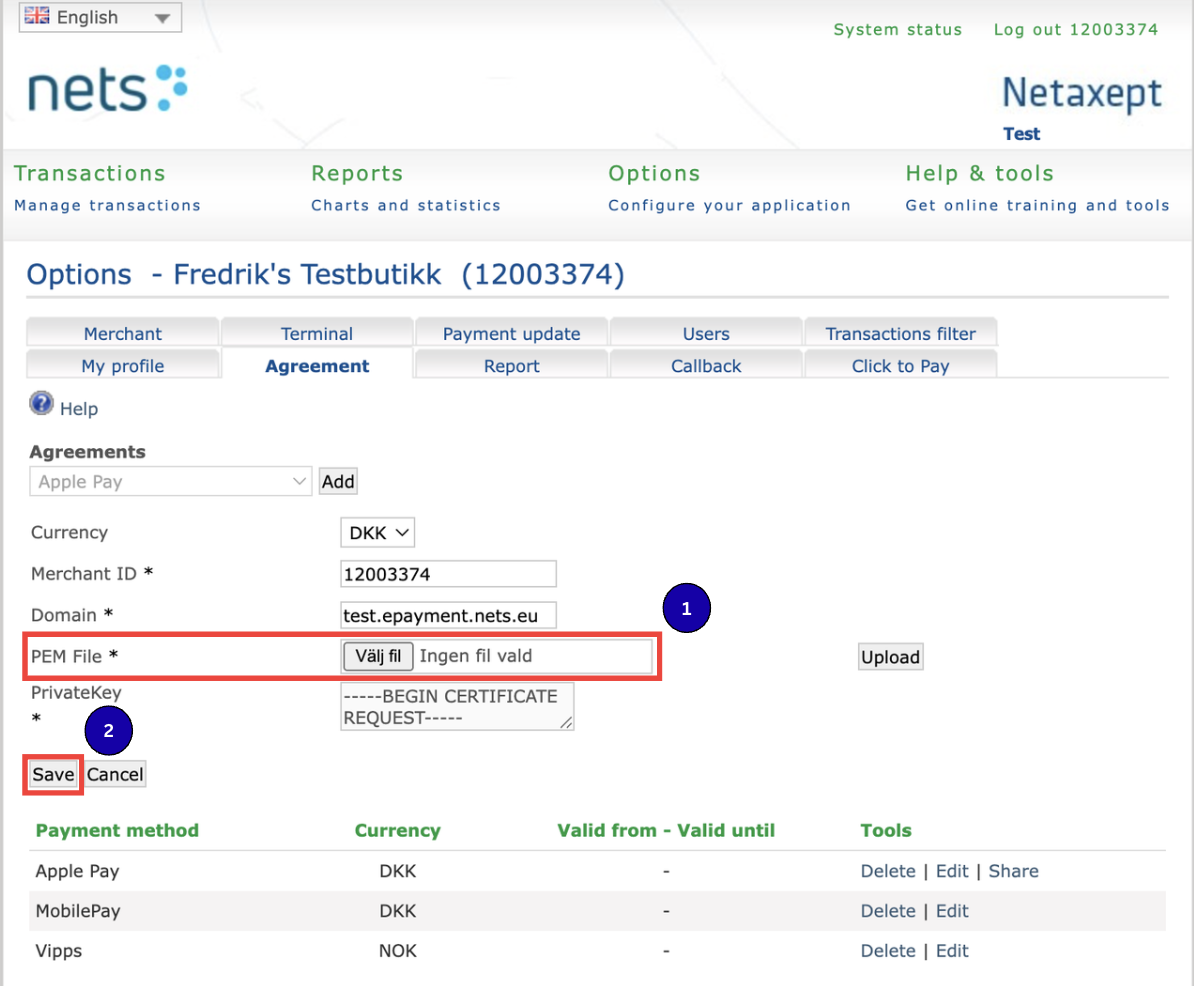Click Charts and statistics subtitle
The width and height of the screenshot is (1194, 986).
(x=406, y=206)
